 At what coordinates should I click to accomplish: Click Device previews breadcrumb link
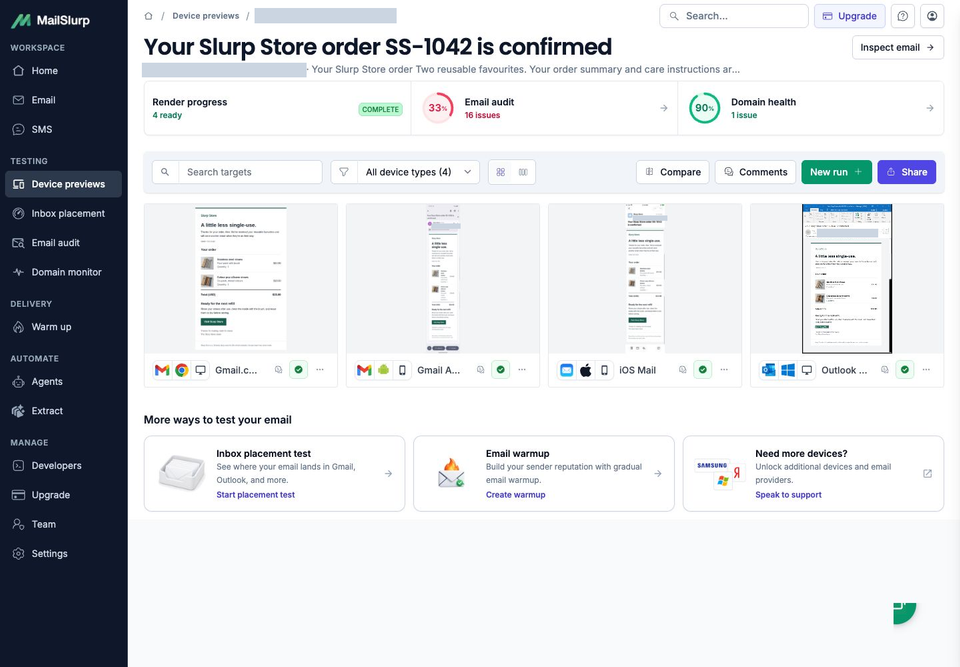point(206,16)
